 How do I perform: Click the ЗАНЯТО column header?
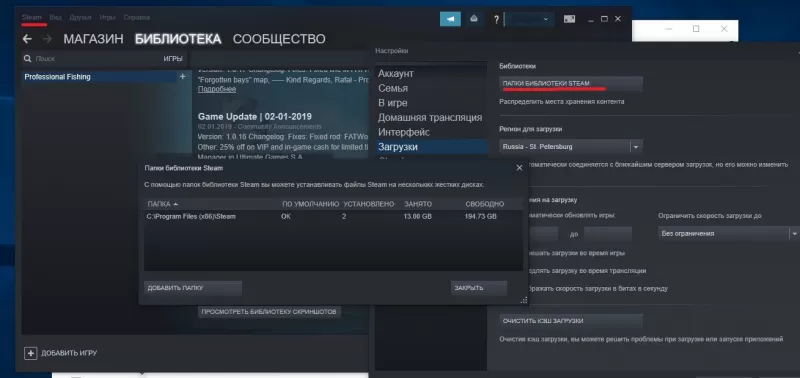pyautogui.click(x=418, y=204)
